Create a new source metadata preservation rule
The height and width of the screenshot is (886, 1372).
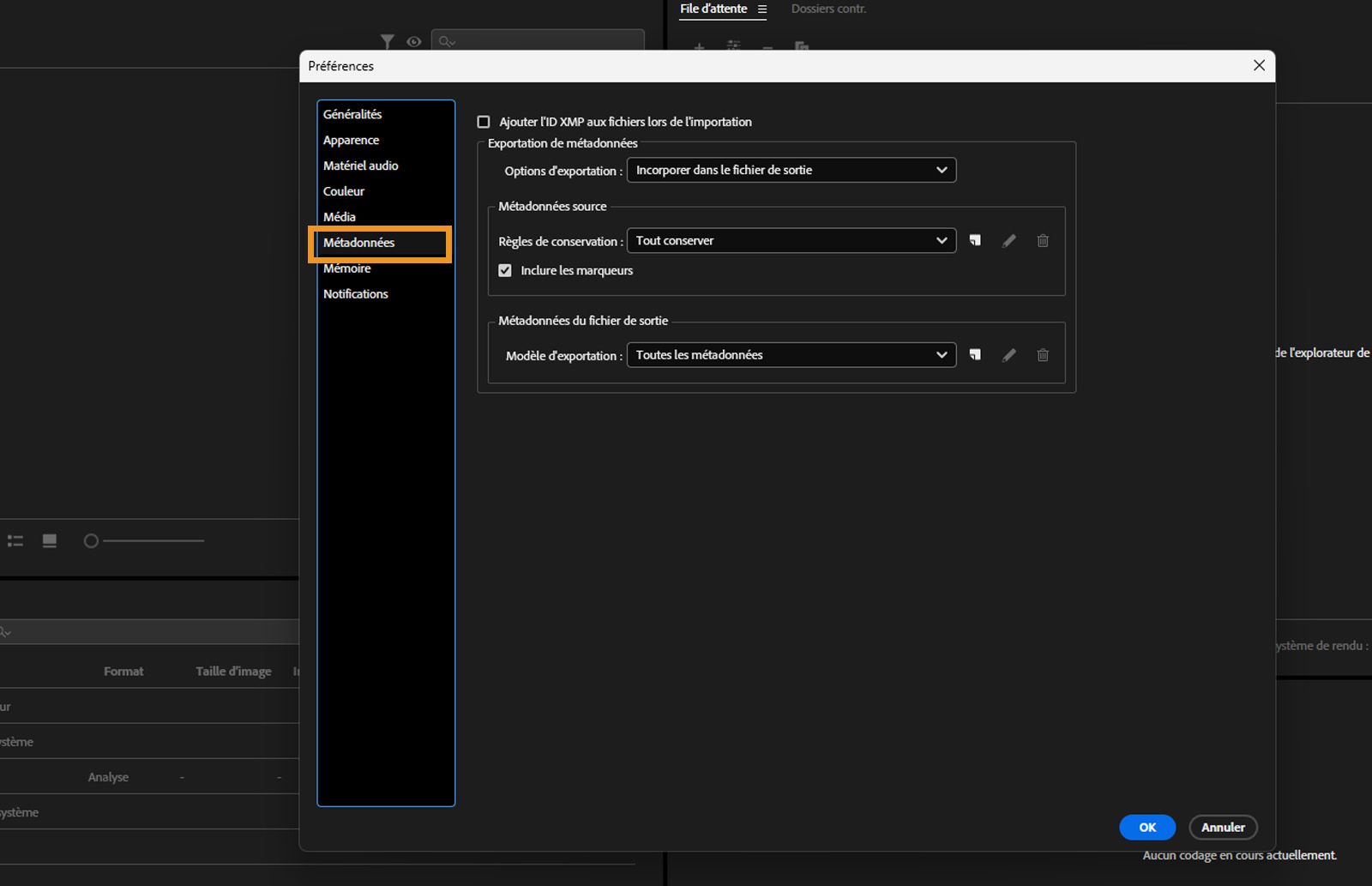[975, 241]
